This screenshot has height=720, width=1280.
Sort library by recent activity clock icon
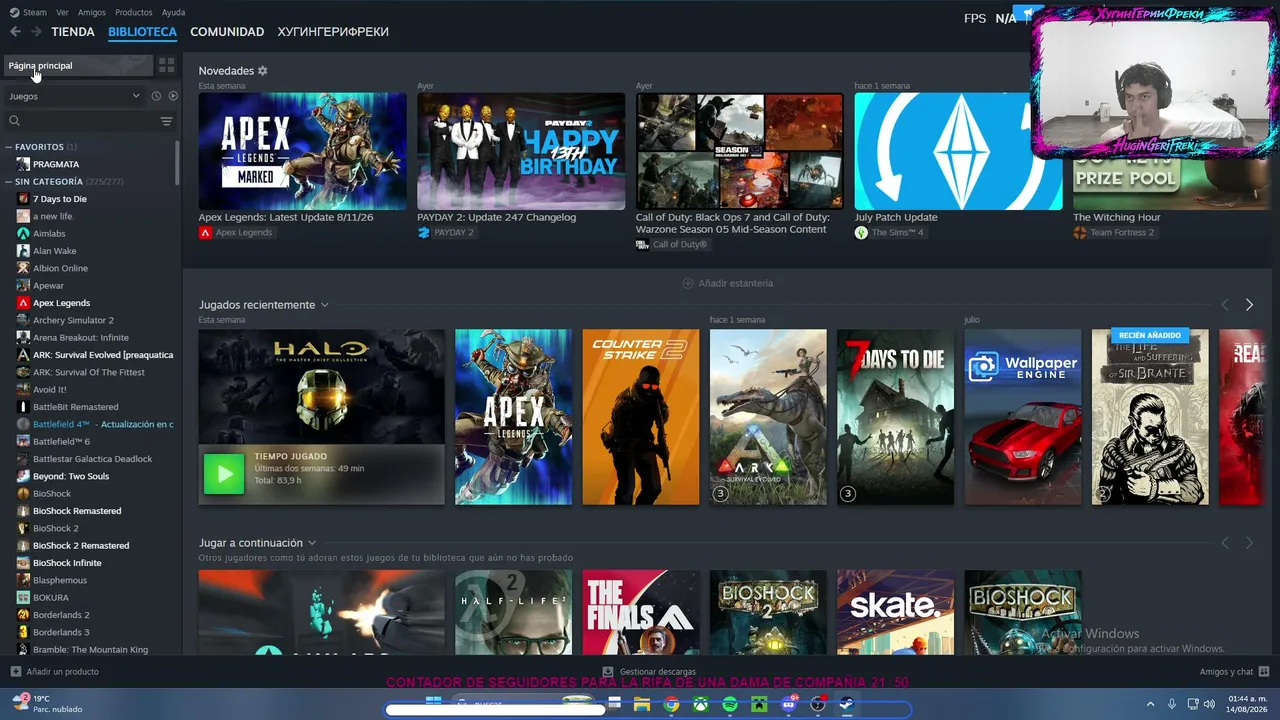point(156,96)
